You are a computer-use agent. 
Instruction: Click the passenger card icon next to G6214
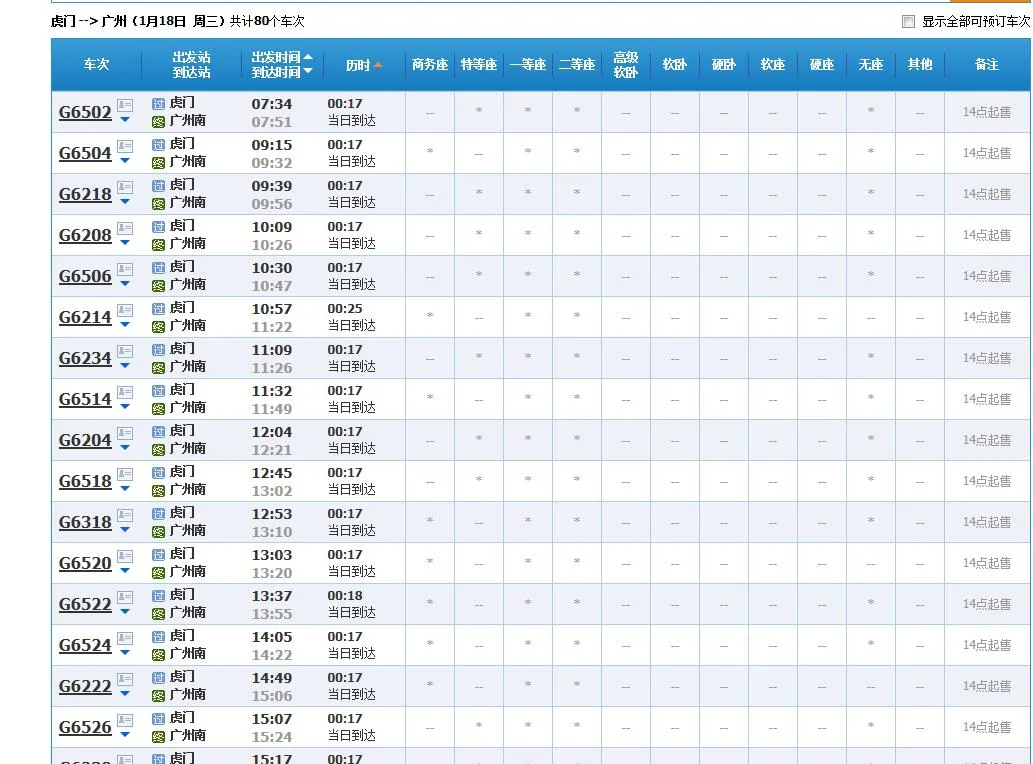point(123,312)
